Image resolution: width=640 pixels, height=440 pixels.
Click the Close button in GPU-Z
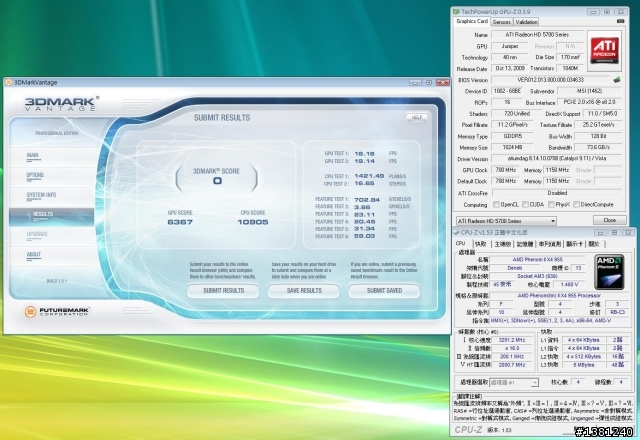pos(609,220)
